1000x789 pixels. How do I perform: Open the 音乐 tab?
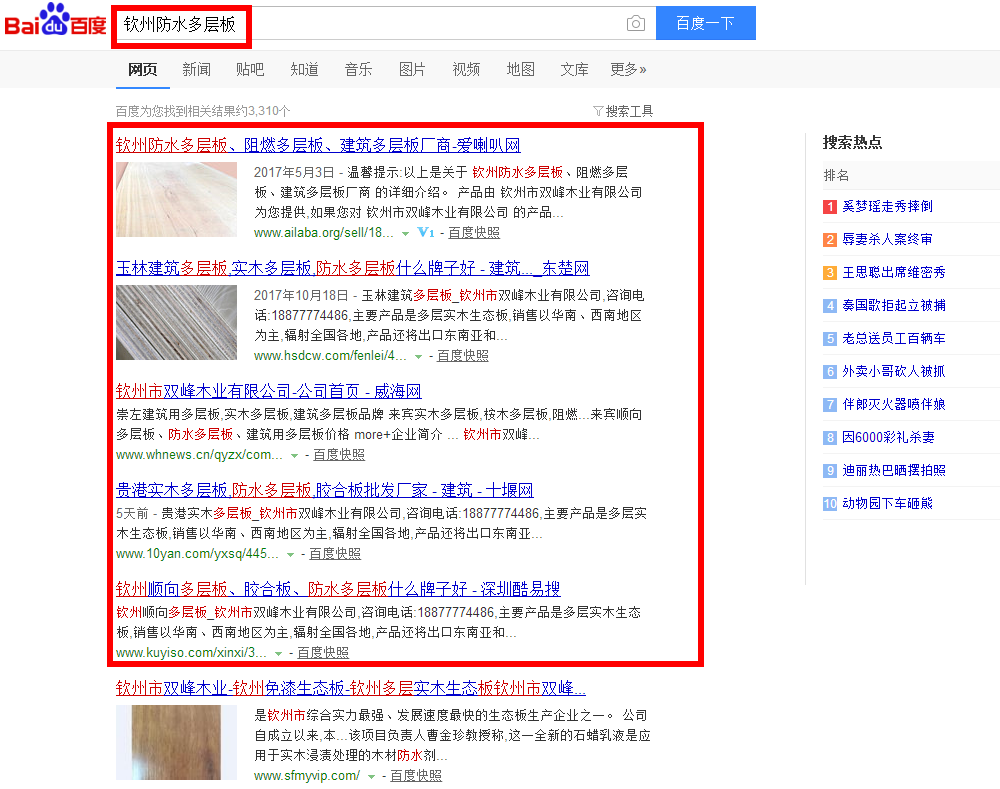(x=358, y=70)
